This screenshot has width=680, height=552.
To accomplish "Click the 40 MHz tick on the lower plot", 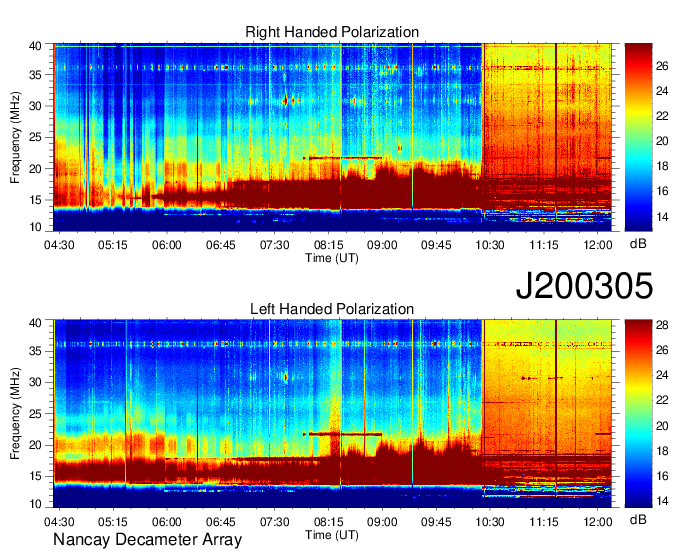I will [x=35, y=323].
